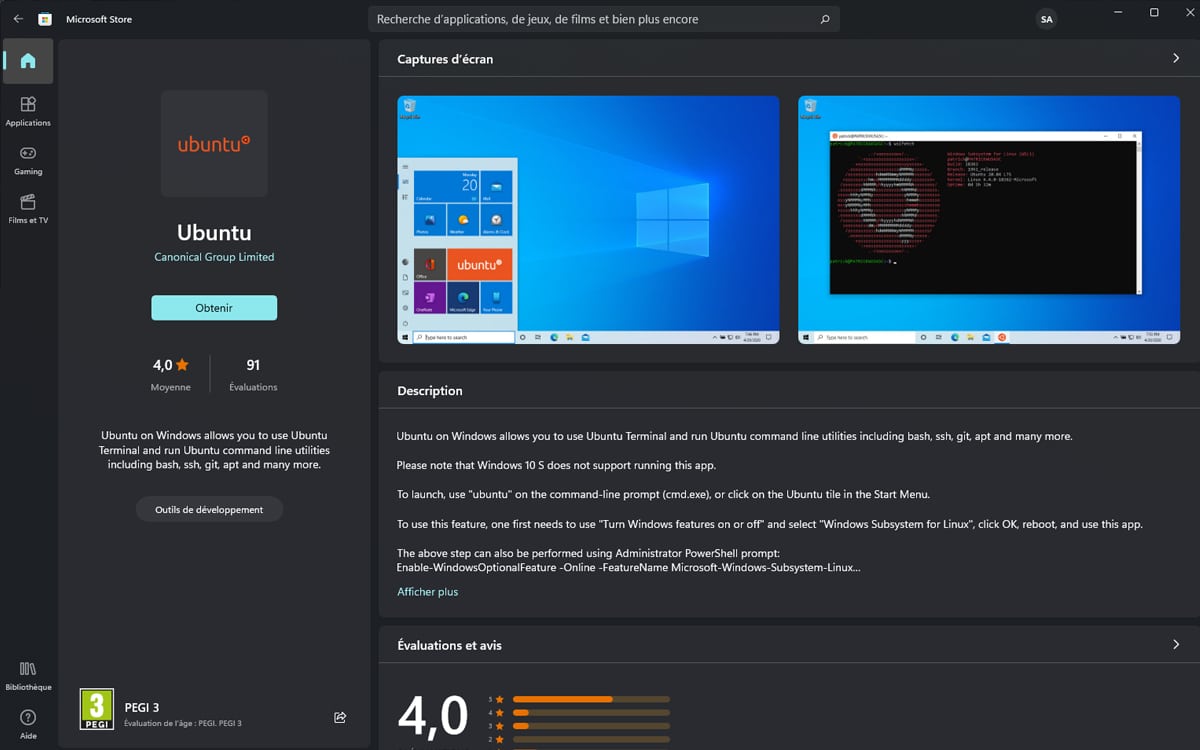
Task: Click the 5-star rating bar
Action: coord(590,699)
